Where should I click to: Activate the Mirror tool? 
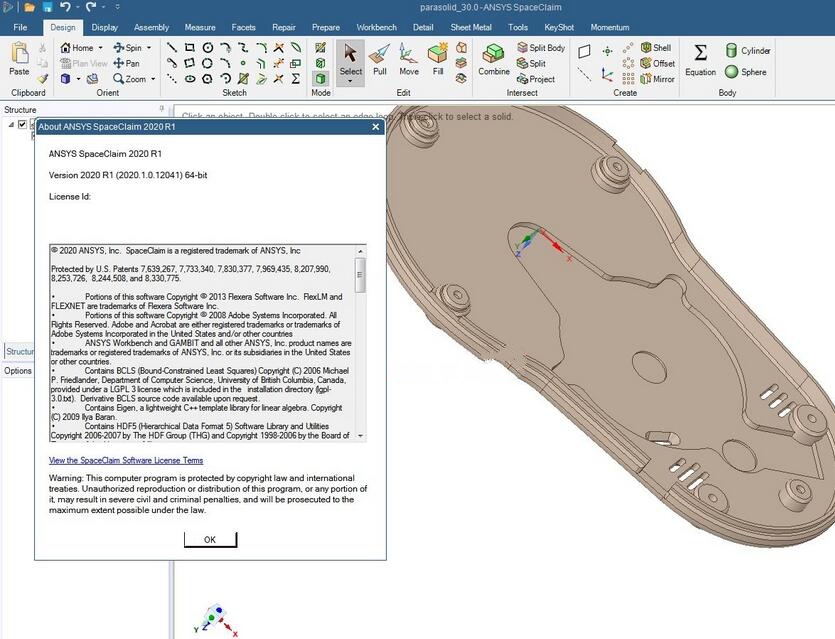point(658,79)
